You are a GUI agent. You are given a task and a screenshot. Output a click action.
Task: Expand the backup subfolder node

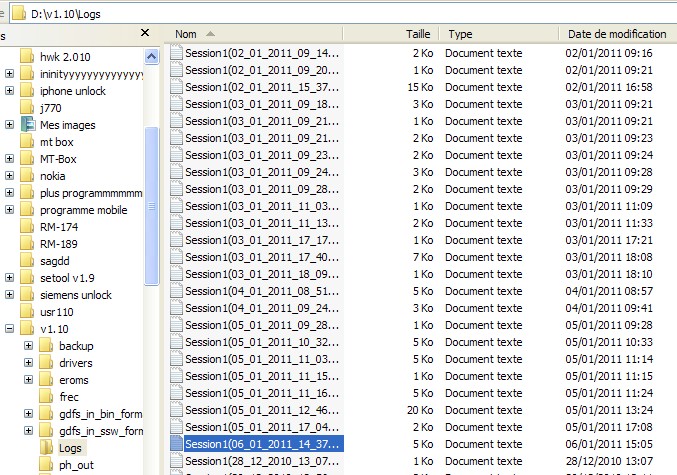pos(28,346)
